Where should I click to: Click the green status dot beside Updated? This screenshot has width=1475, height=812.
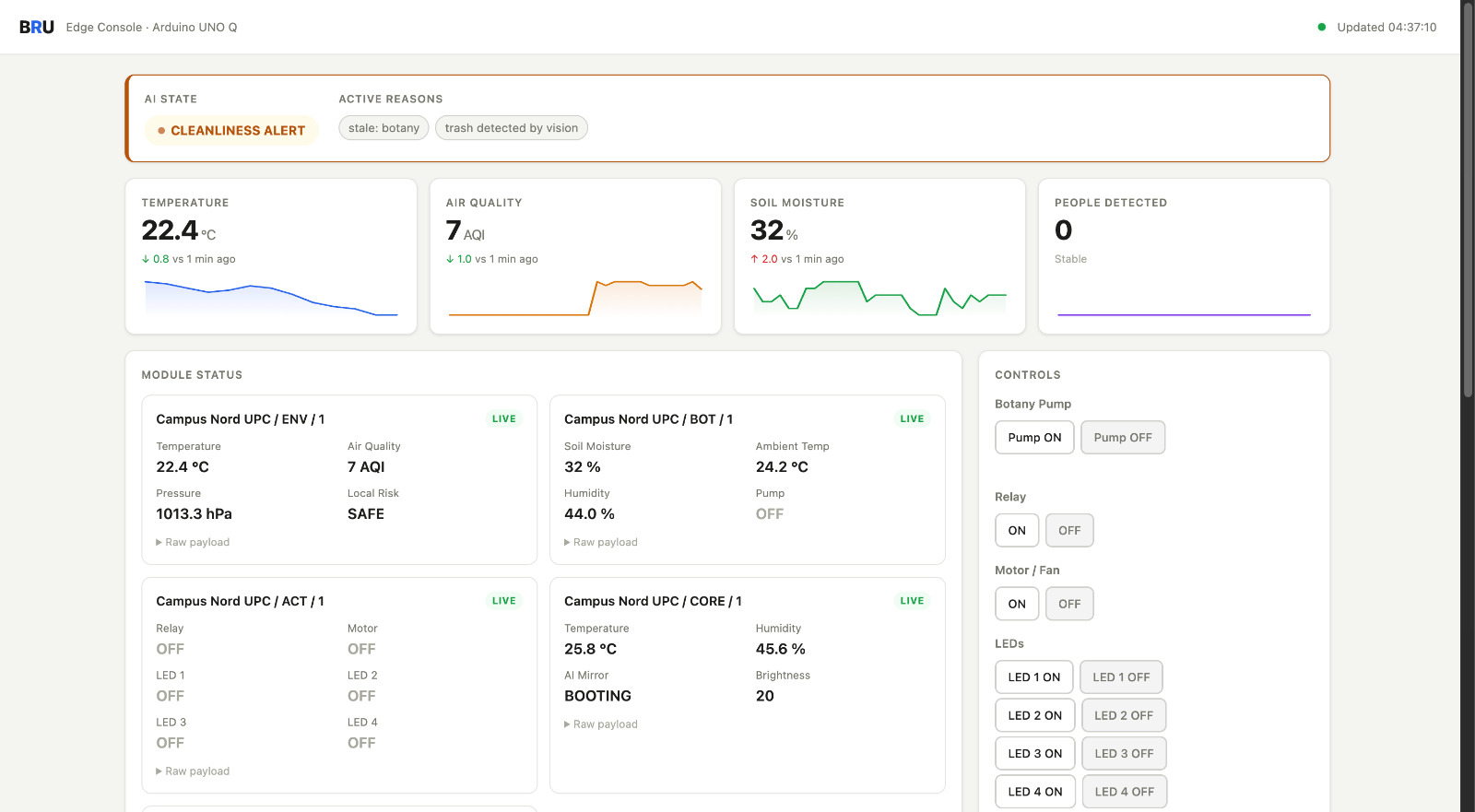1322,28
